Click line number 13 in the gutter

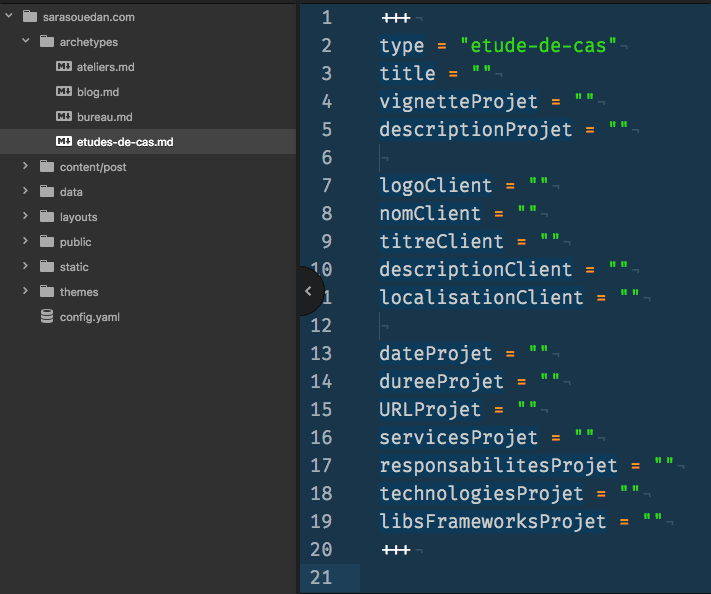[321, 353]
